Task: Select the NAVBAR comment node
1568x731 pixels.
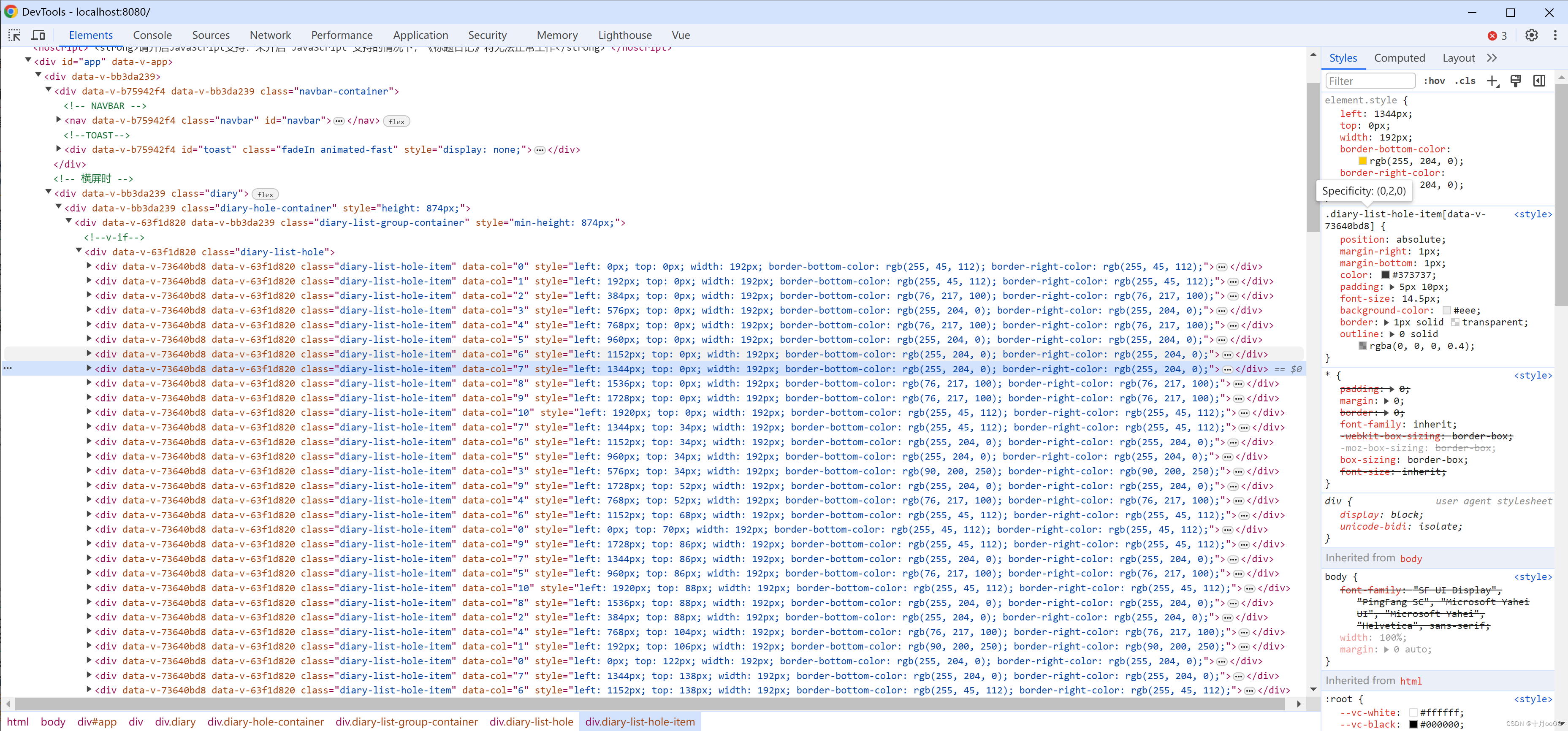Action: tap(105, 106)
